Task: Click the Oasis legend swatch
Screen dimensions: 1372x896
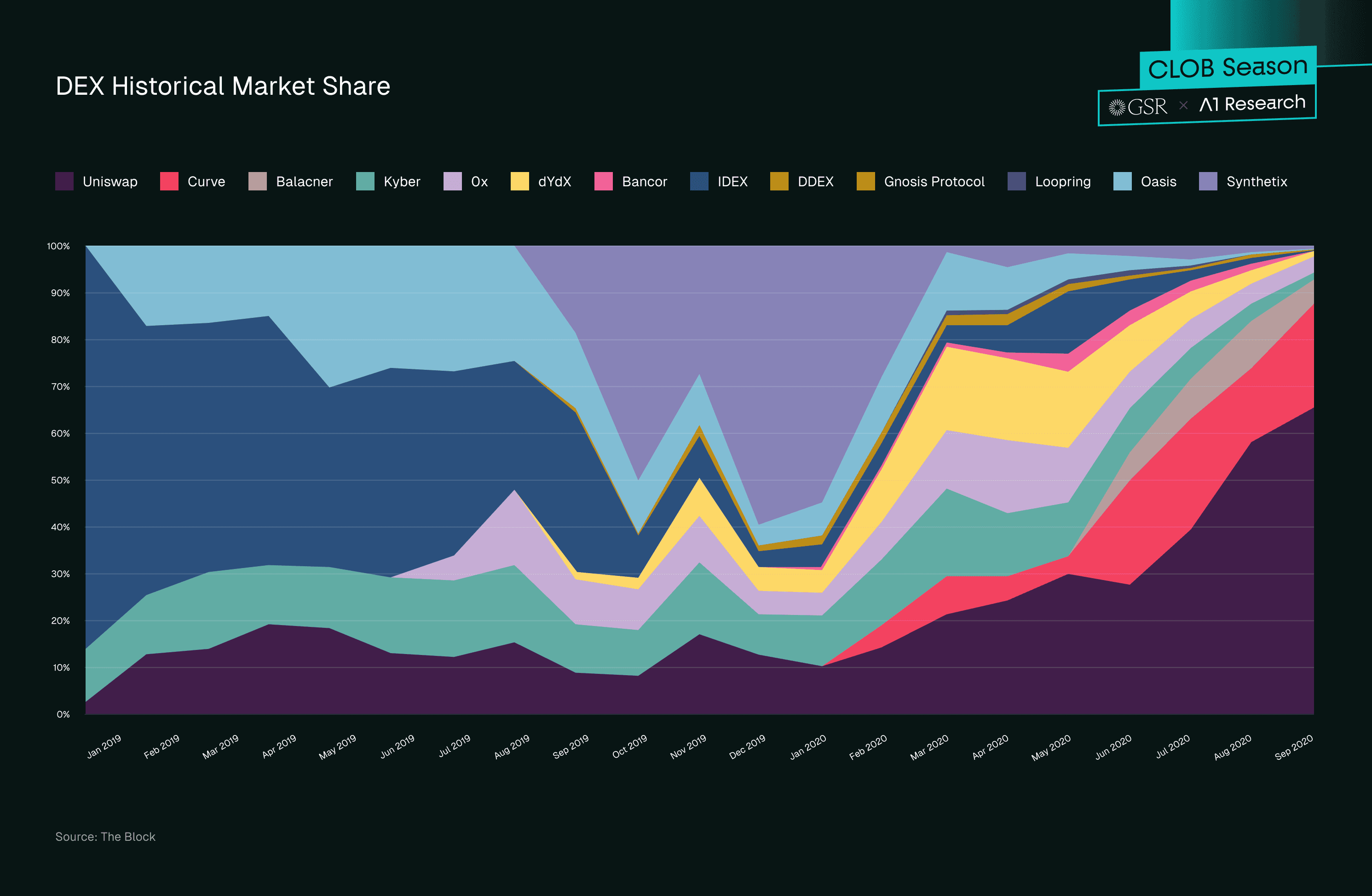Action: coord(1122,181)
